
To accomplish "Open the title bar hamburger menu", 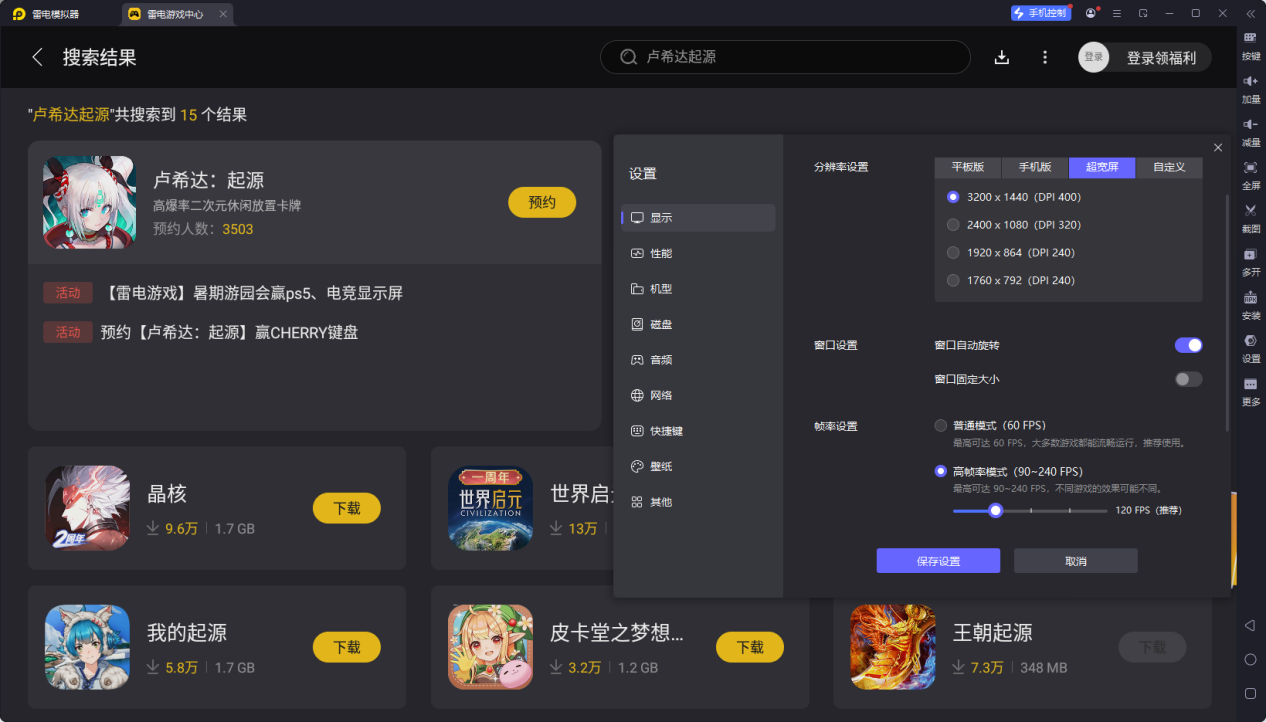I will click(x=1117, y=13).
